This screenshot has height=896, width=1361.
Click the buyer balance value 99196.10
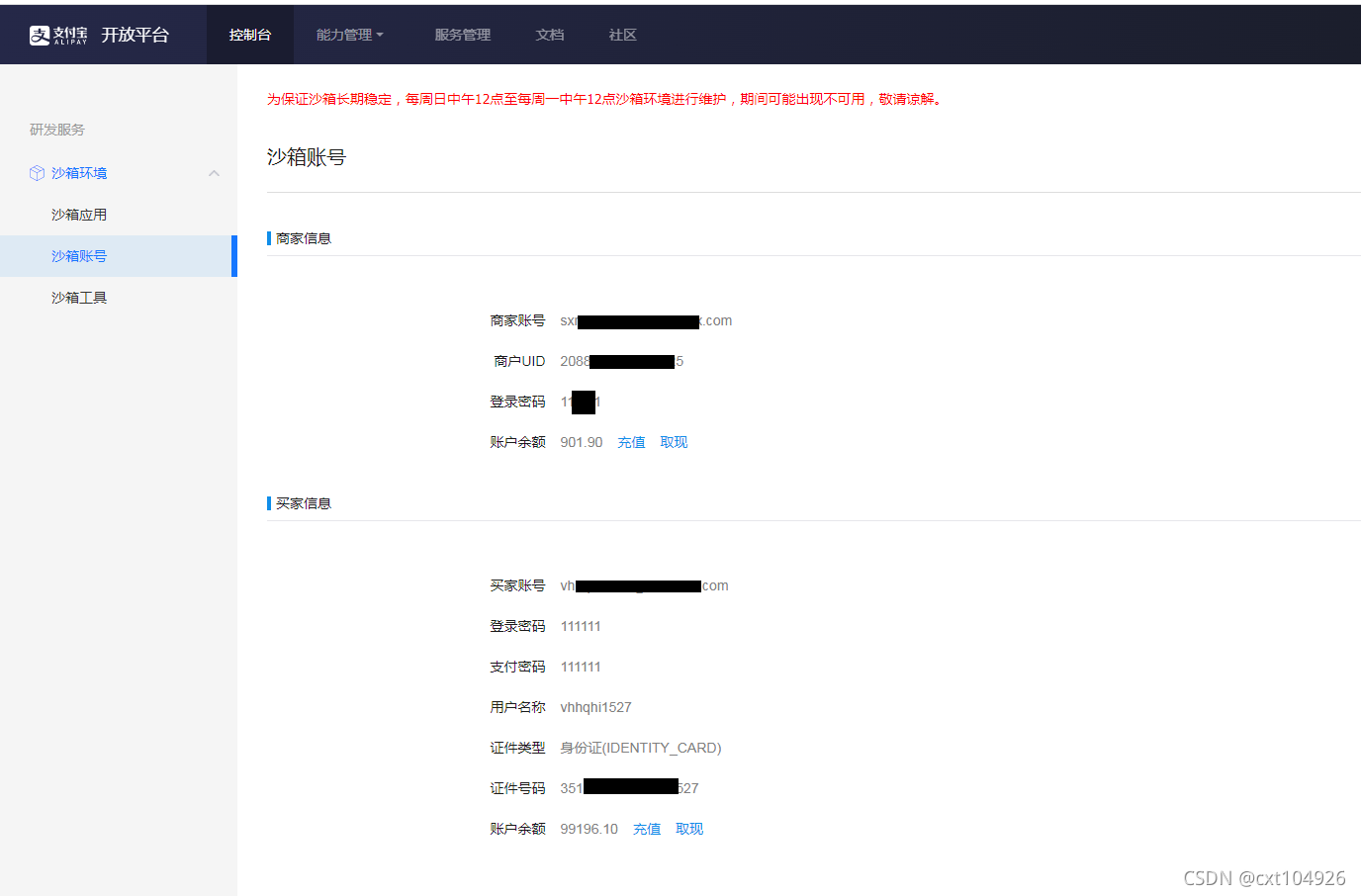point(590,829)
